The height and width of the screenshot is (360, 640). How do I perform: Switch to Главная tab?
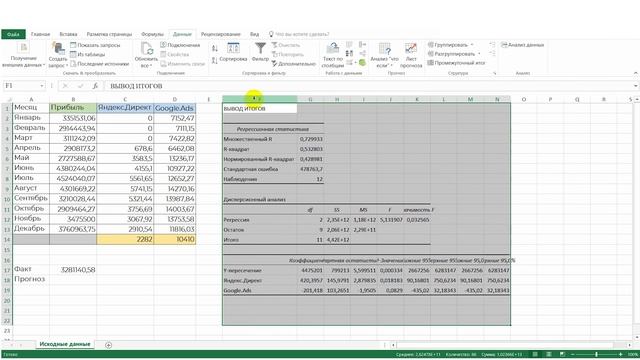pos(40,34)
